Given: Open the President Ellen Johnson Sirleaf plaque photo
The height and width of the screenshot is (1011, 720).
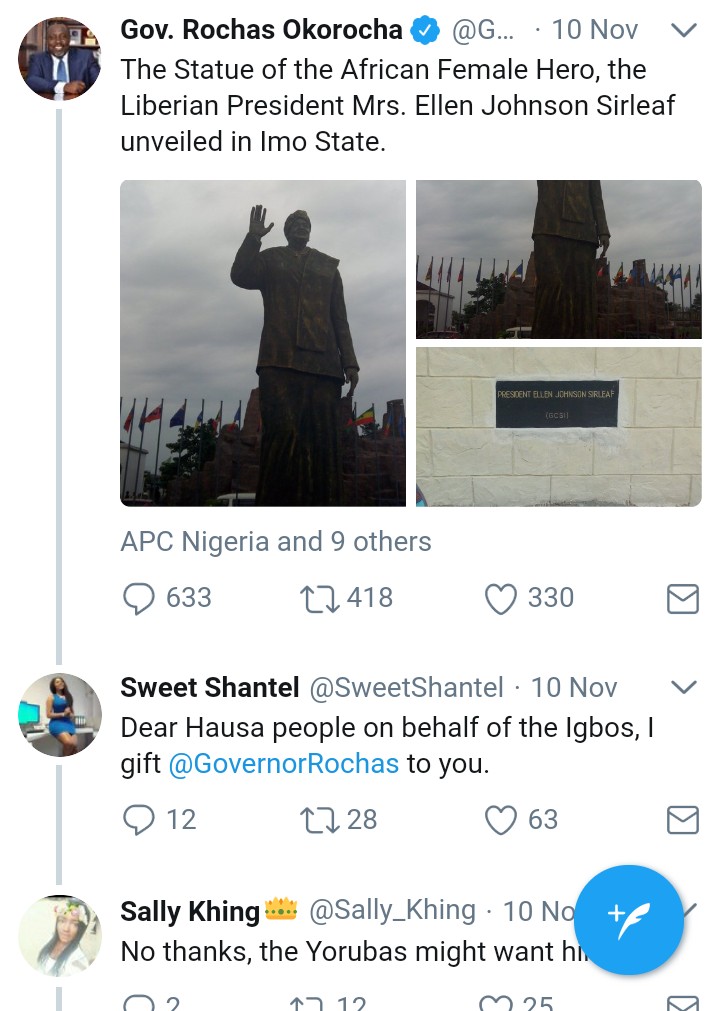Looking at the screenshot, I should pos(558,427).
